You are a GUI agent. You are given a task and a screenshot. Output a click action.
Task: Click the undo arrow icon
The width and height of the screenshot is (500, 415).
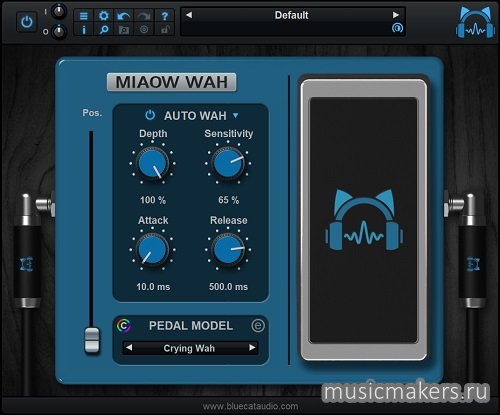(124, 16)
